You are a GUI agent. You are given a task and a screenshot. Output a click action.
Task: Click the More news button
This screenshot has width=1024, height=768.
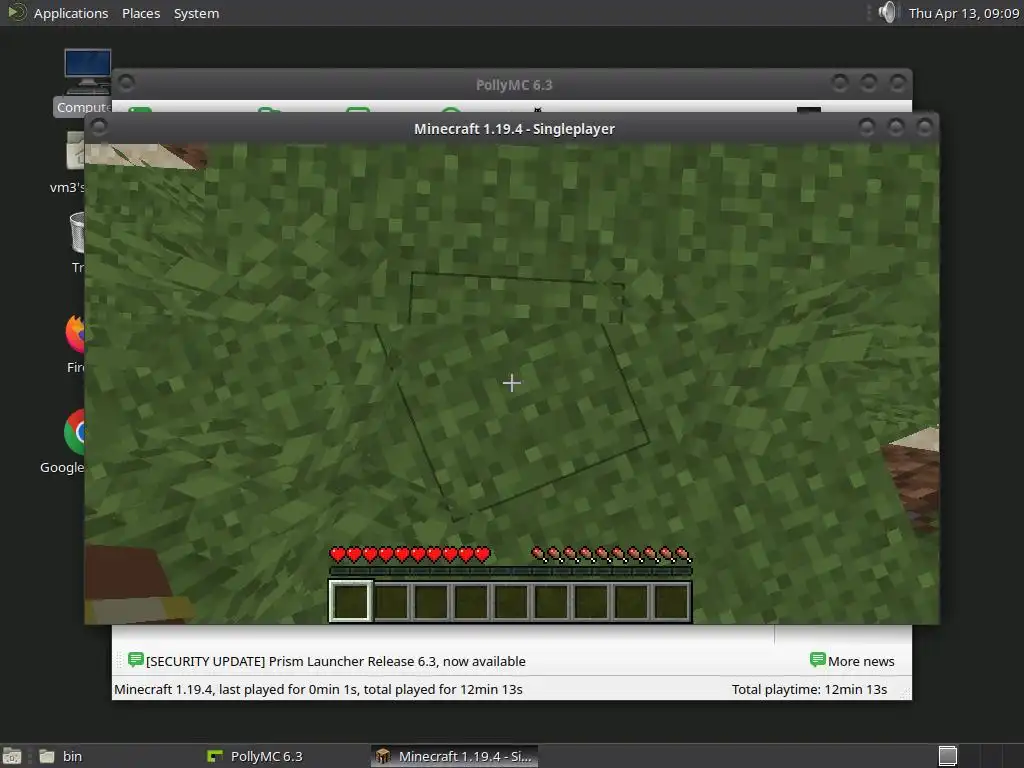coord(852,661)
